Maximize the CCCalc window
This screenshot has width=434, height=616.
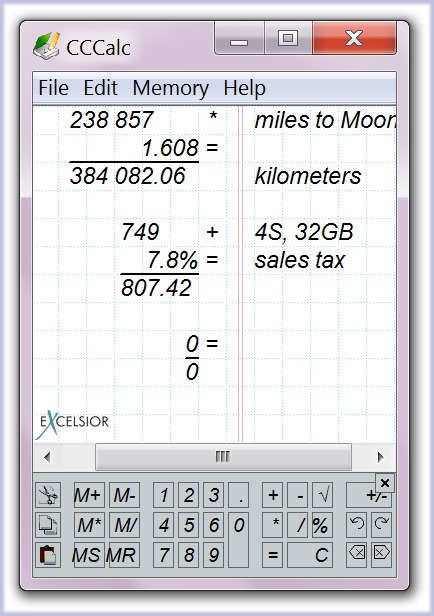[288, 38]
